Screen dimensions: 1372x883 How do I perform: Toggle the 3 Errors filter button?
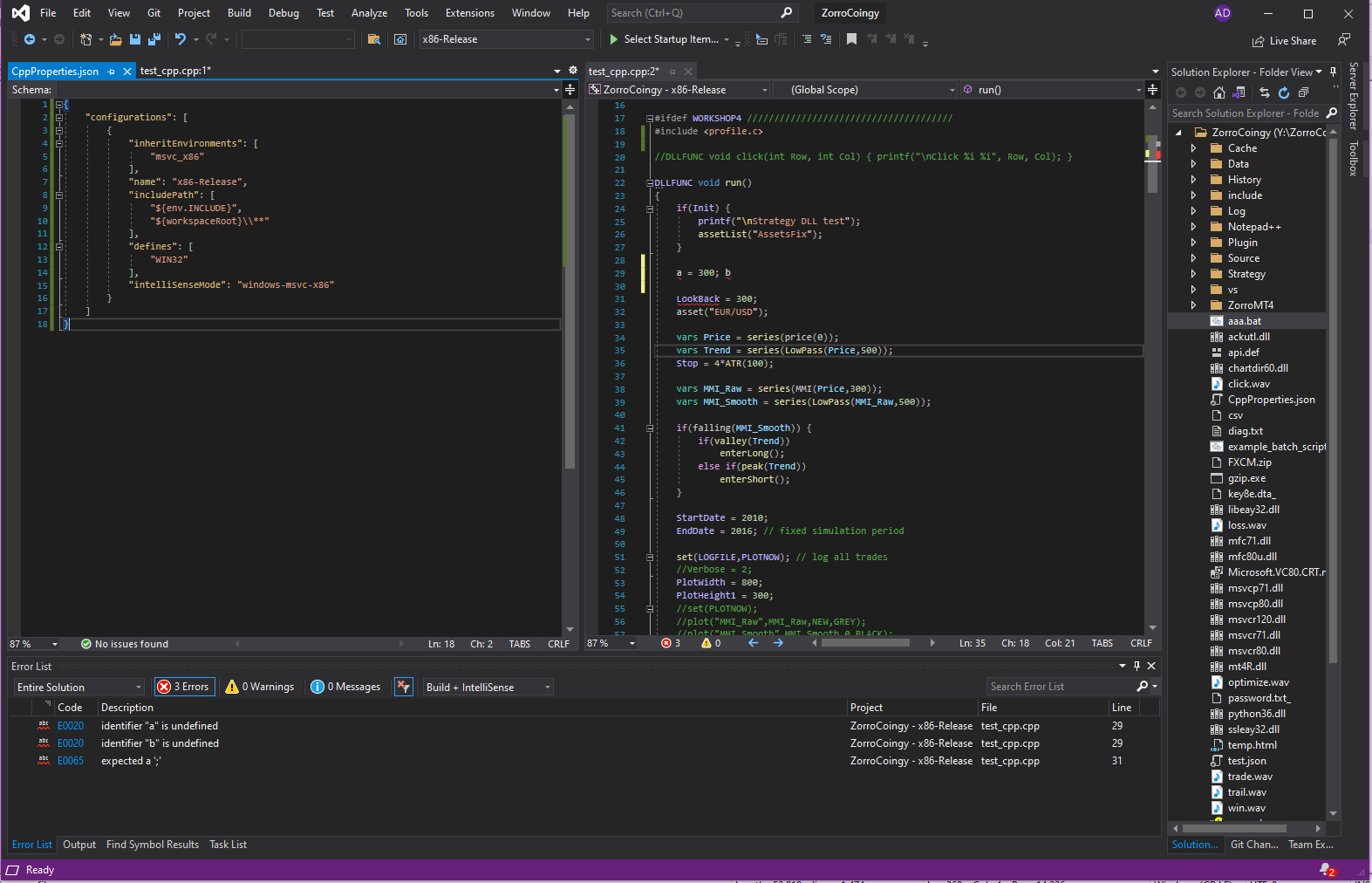183,687
